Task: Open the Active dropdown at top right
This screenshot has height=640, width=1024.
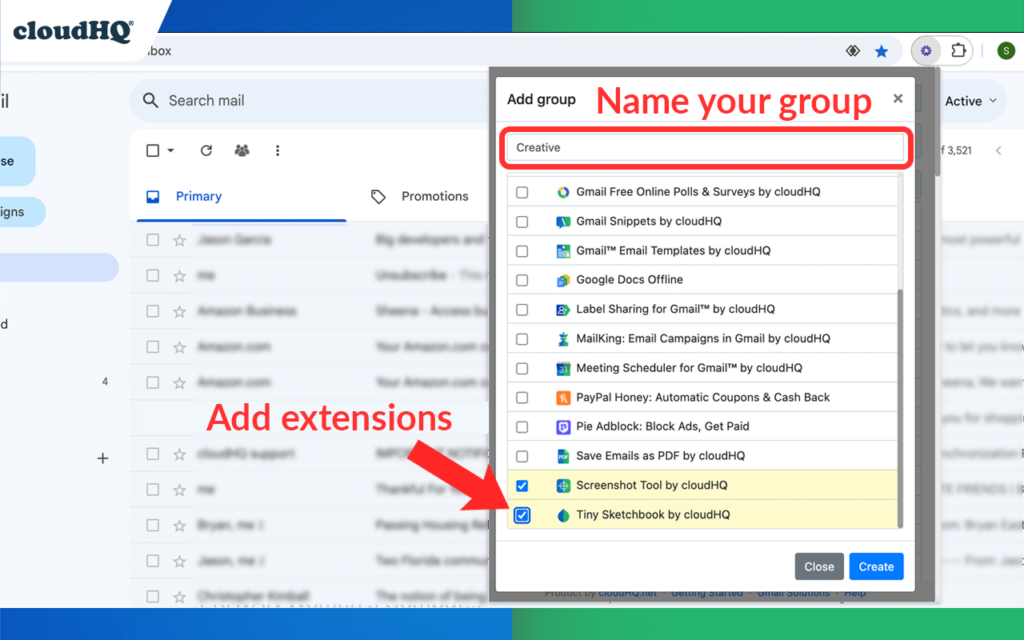Action: click(x=968, y=100)
